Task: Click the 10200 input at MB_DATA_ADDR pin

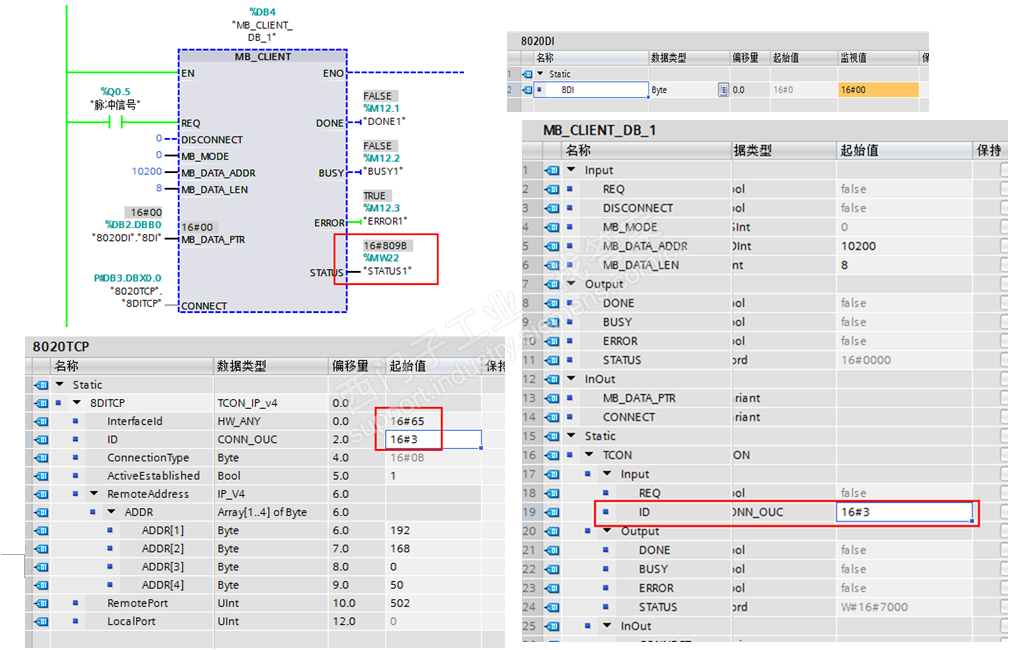Action: tap(147, 171)
